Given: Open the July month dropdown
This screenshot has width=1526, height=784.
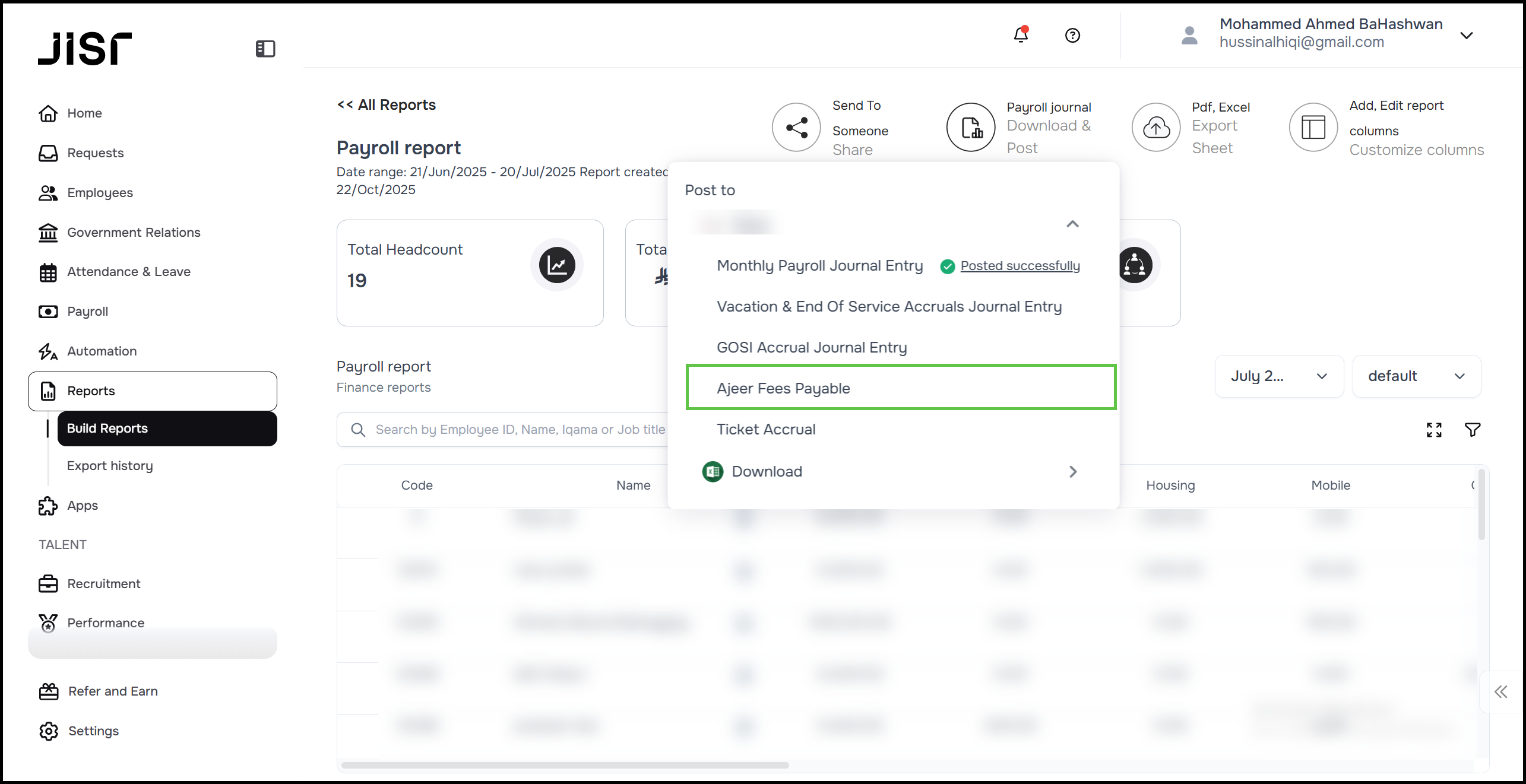Looking at the screenshot, I should point(1278,376).
